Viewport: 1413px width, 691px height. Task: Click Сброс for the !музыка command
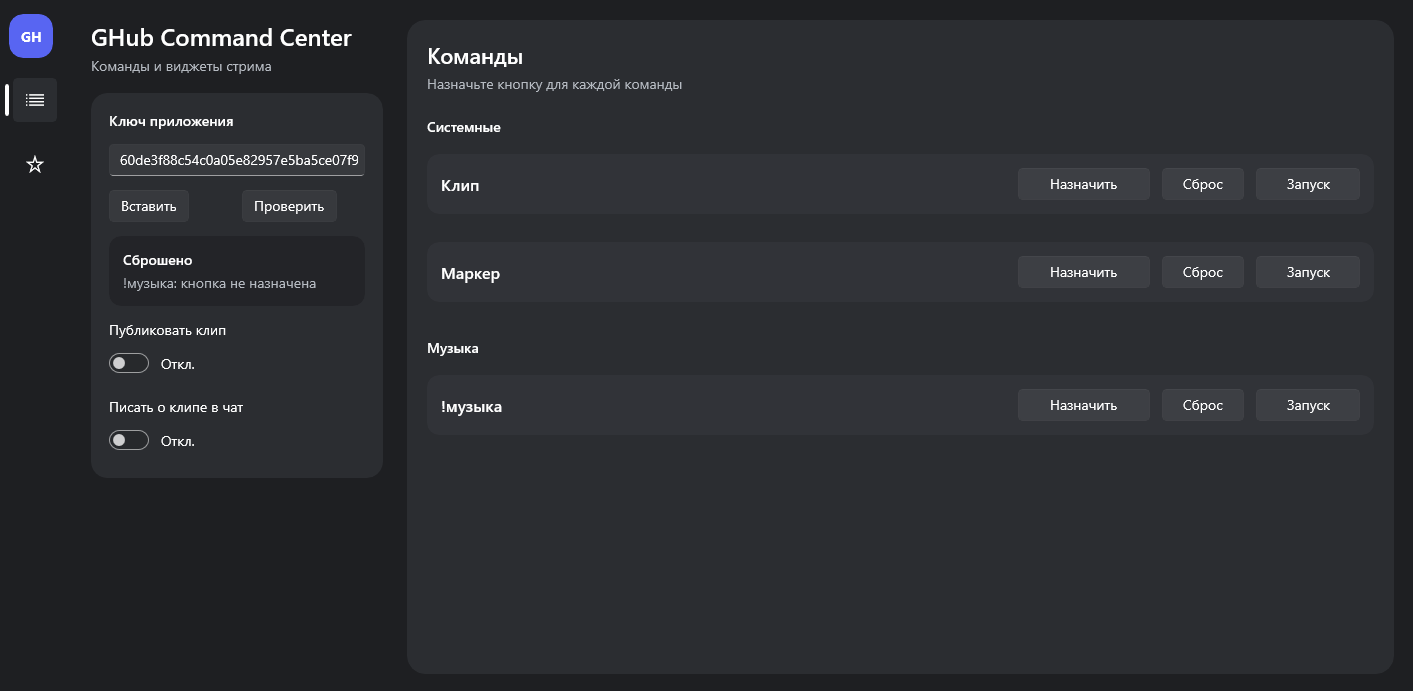point(1203,405)
